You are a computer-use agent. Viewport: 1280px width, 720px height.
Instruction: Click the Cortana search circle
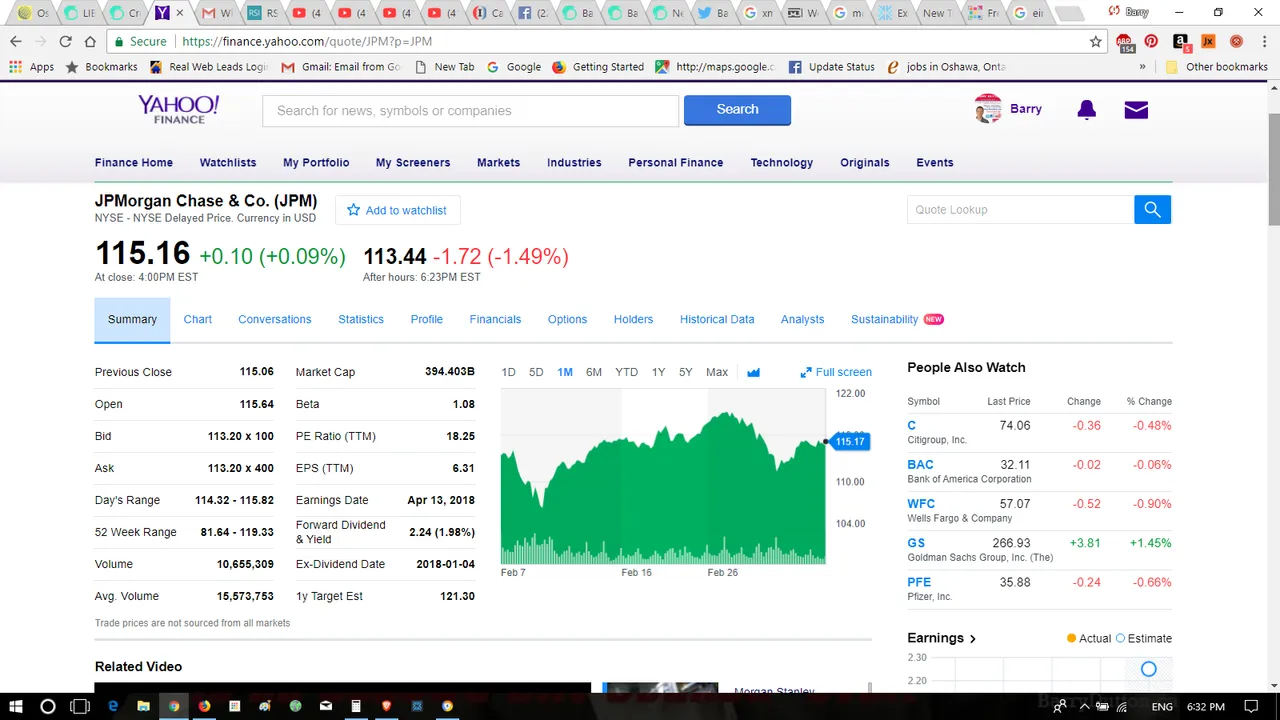click(47, 706)
